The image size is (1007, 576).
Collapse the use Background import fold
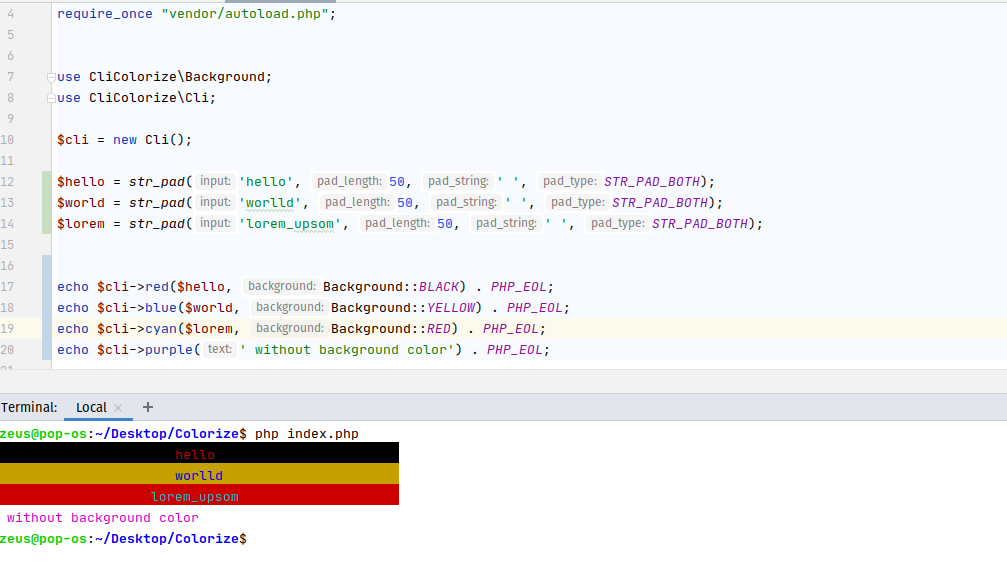tap(51, 77)
